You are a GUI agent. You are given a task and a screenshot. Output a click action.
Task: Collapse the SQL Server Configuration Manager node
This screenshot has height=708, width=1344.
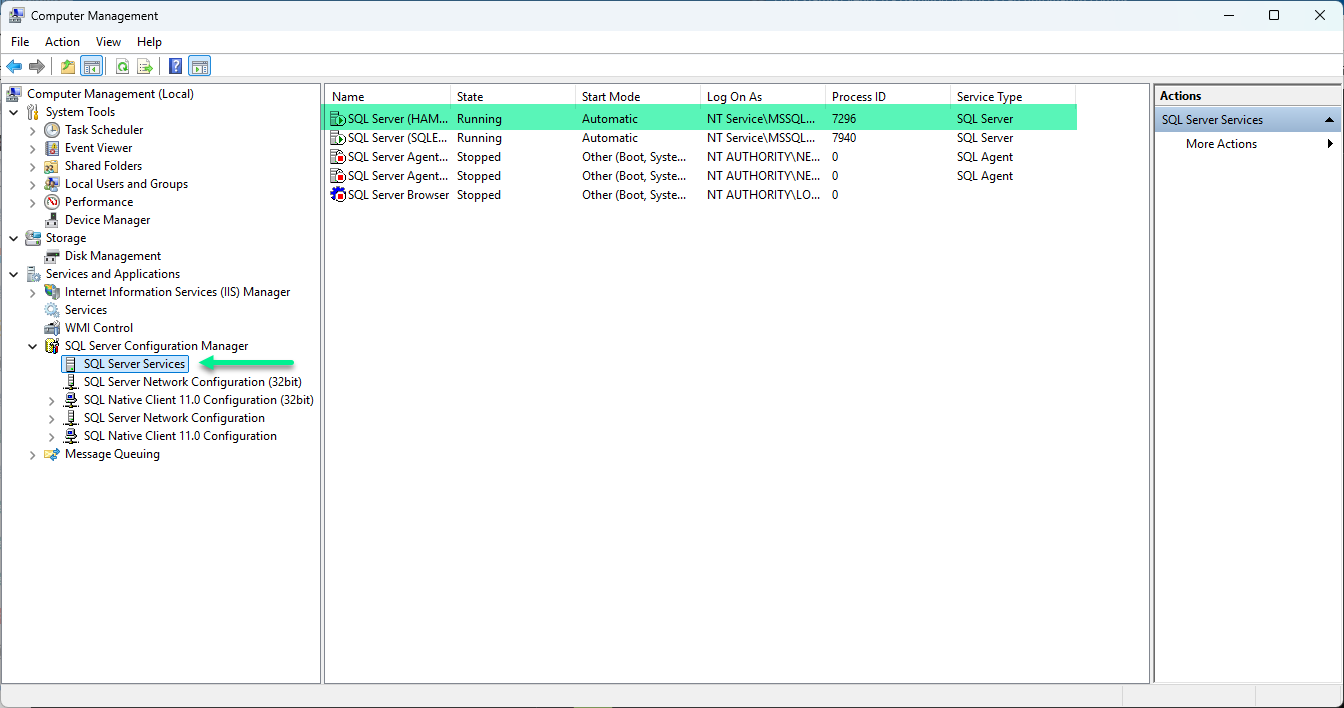click(x=33, y=346)
